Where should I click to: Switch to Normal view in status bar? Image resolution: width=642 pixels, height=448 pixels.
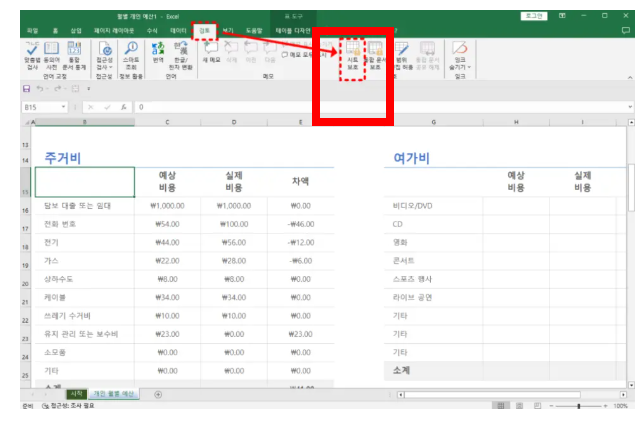pyautogui.click(x=500, y=405)
